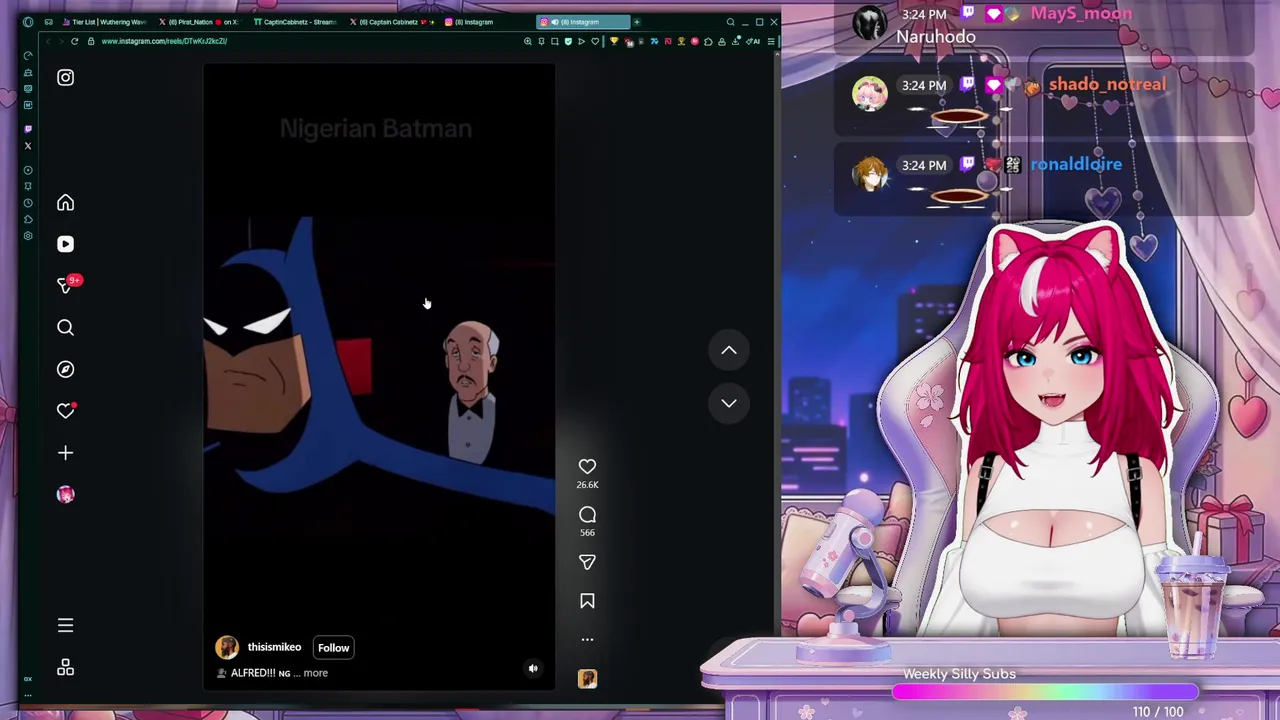Image resolution: width=1280 pixels, height=720 pixels.
Task: Save the reel with bookmark icon
Action: pyautogui.click(x=587, y=601)
